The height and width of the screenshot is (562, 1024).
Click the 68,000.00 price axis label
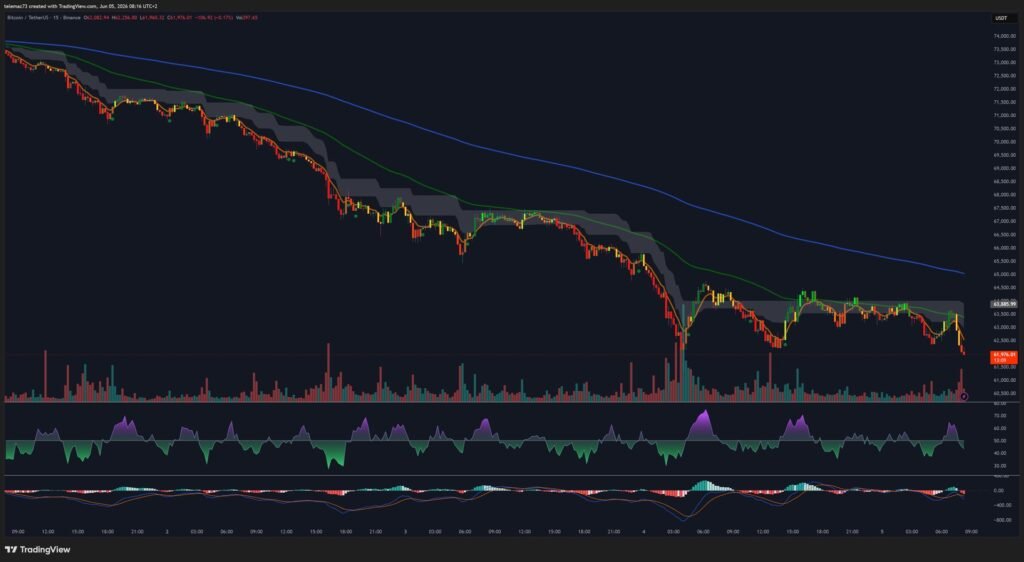1004,195
